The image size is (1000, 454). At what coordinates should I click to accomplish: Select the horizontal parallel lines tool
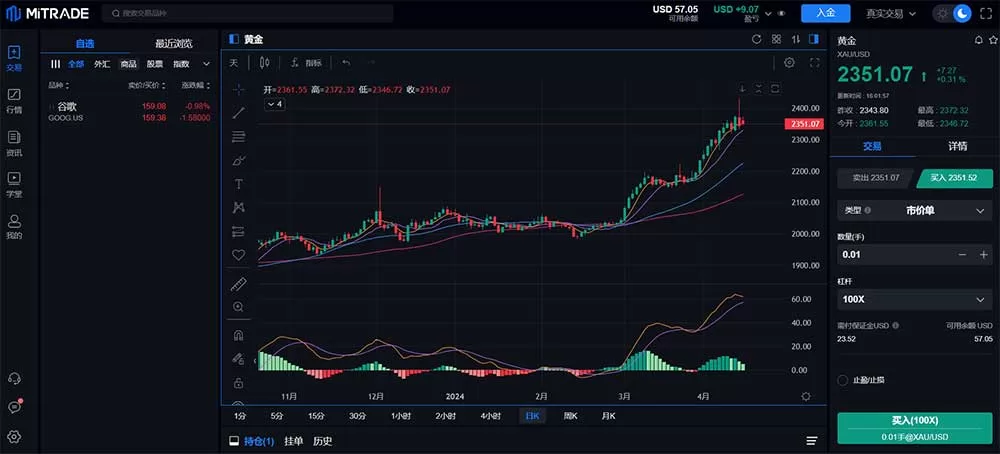coord(239,136)
